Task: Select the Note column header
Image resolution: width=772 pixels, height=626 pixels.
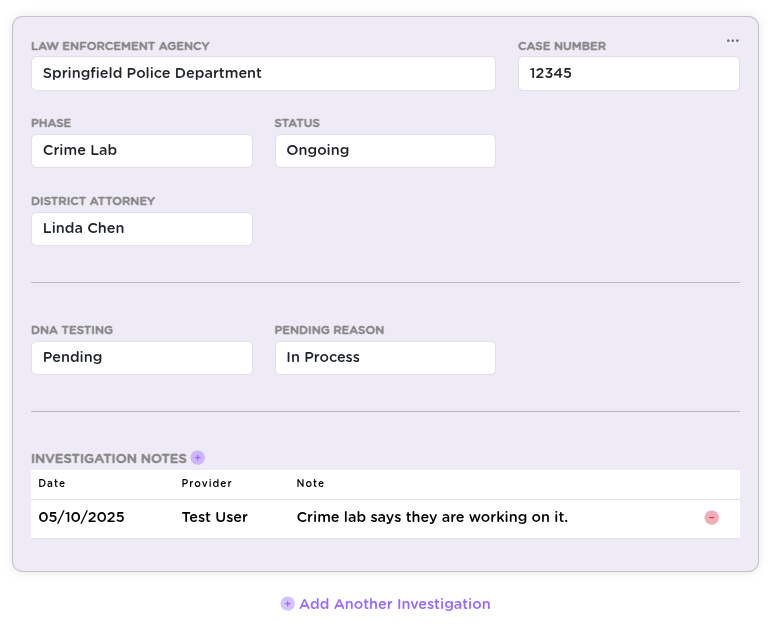Action: point(310,483)
